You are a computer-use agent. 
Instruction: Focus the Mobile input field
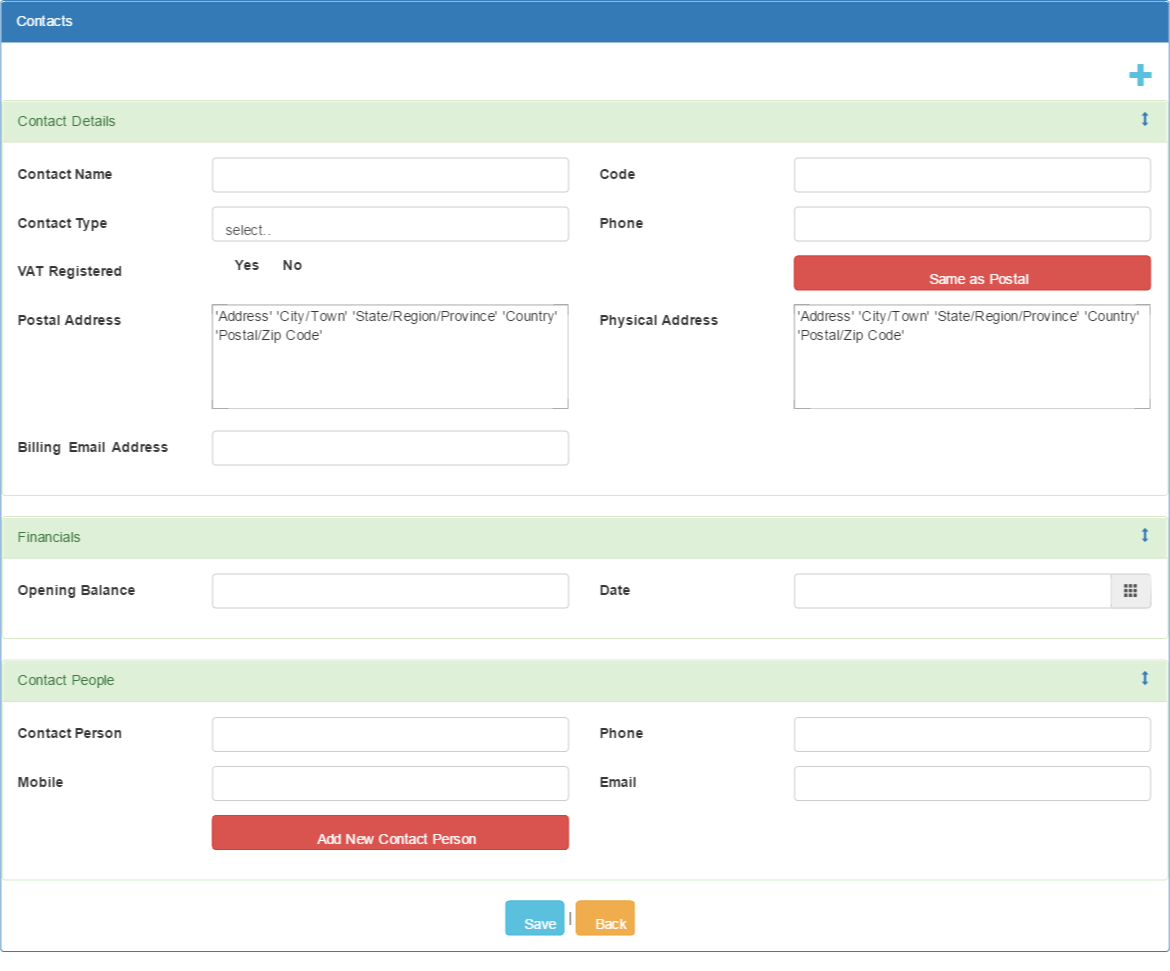coord(390,784)
